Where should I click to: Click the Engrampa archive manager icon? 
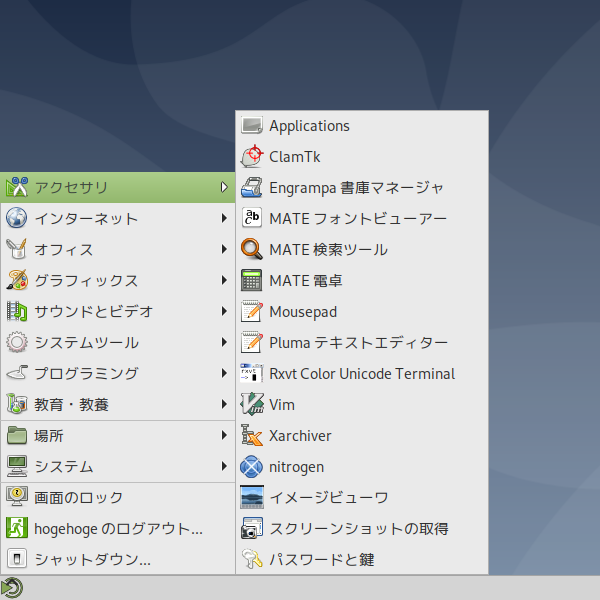coord(251,188)
